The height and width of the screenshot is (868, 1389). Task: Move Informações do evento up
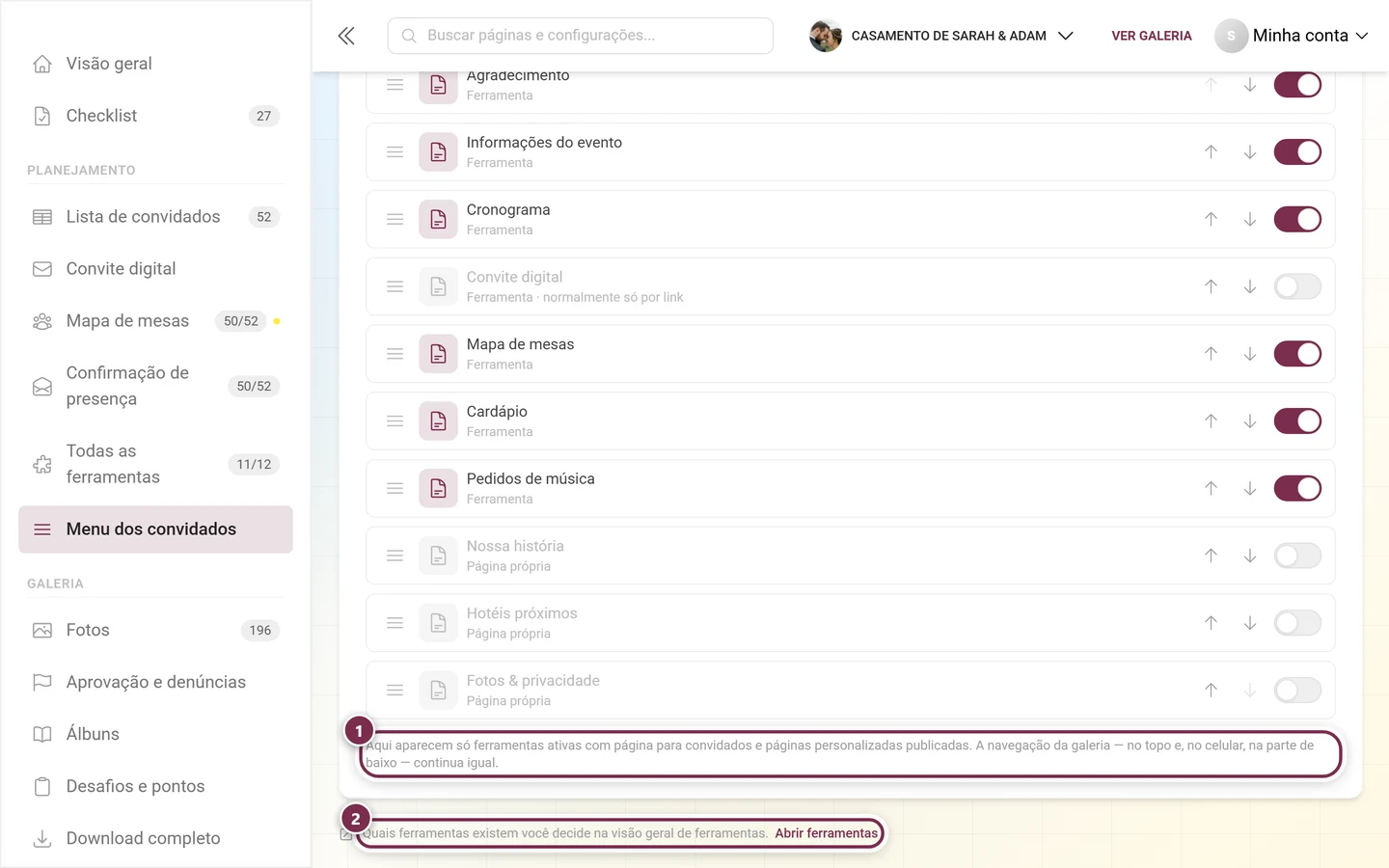(x=1211, y=152)
